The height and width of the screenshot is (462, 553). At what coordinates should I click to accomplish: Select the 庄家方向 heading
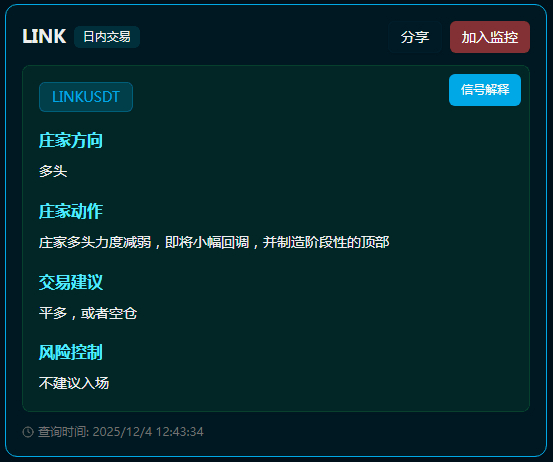pyautogui.click(x=71, y=140)
